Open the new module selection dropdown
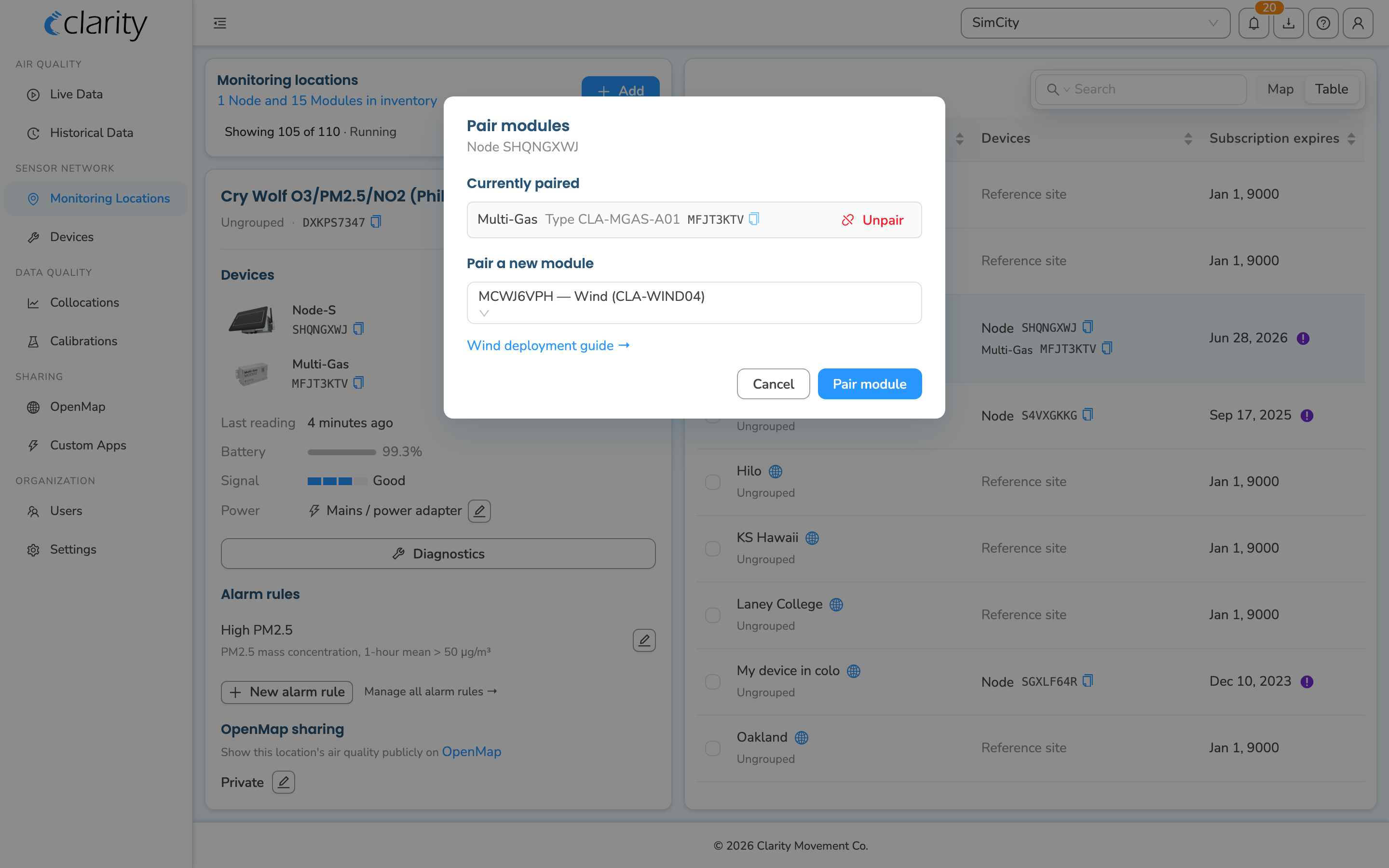1389x868 pixels. click(694, 302)
